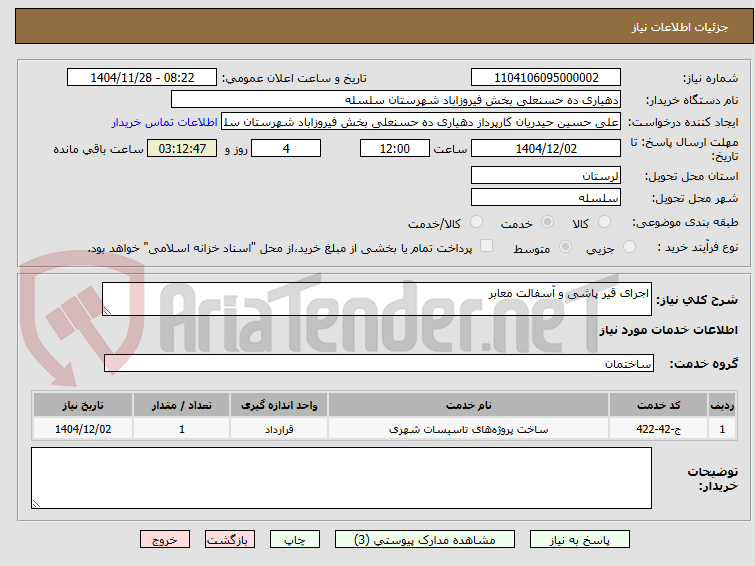Select the جزیی purchase type radio
This screenshot has width=755, height=566.
pyautogui.click(x=629, y=247)
